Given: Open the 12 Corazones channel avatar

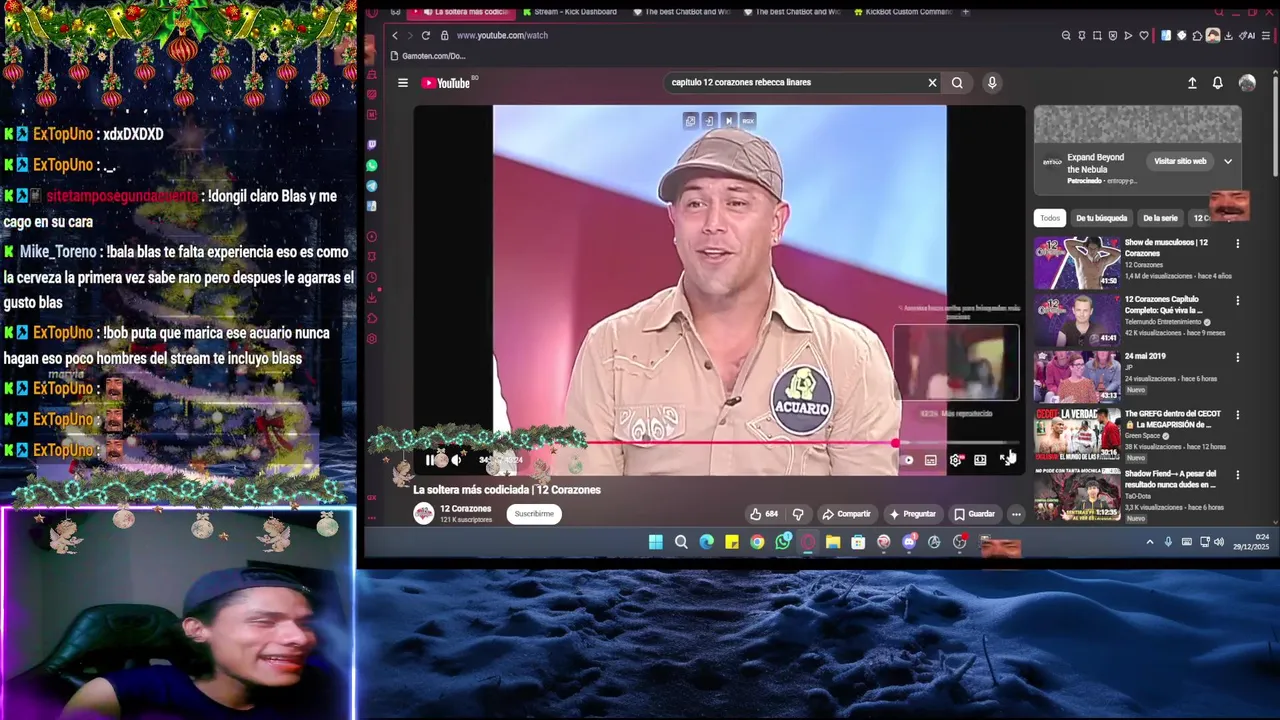Looking at the screenshot, I should [x=424, y=514].
